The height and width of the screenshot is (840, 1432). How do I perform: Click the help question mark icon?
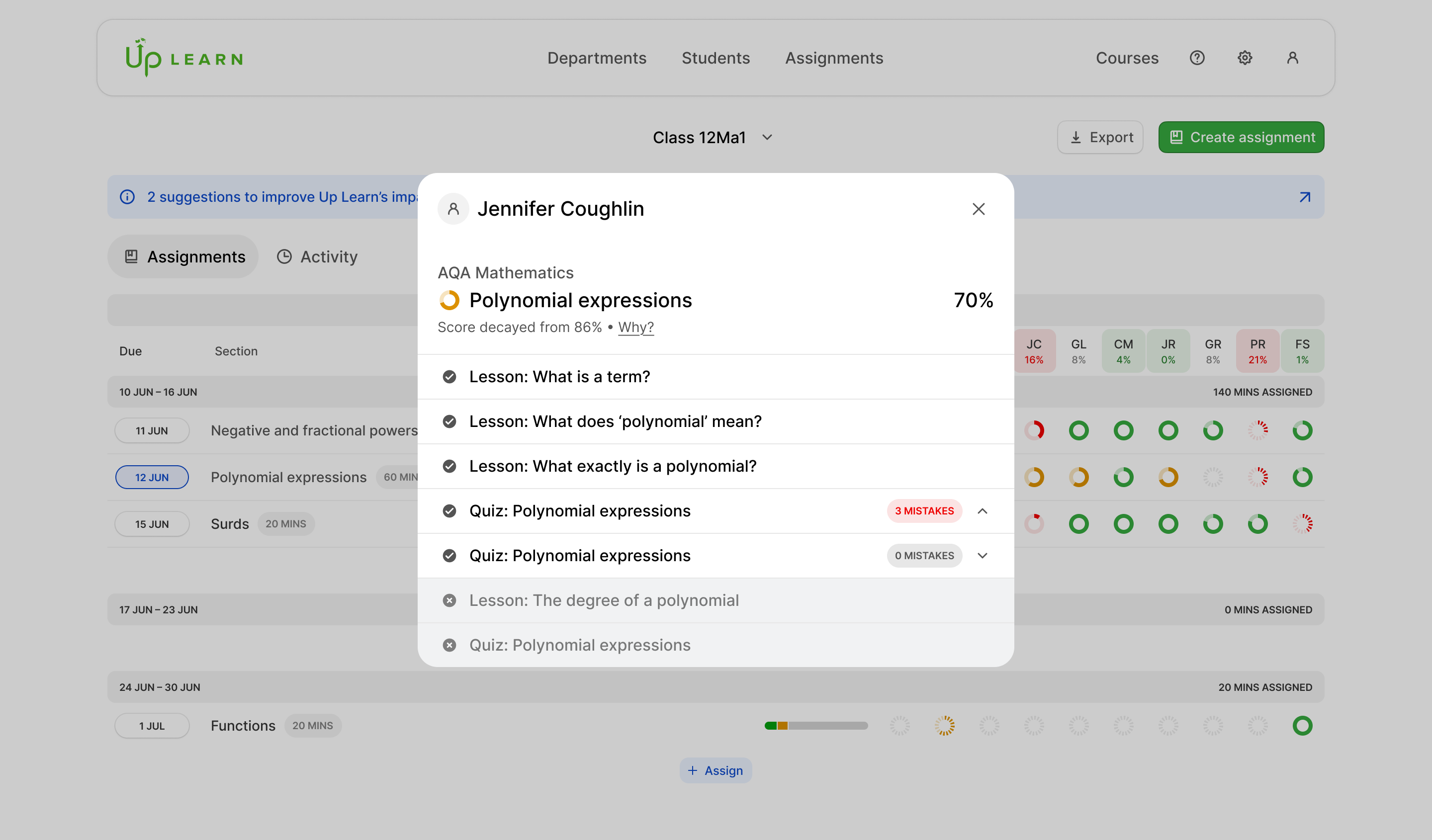1197,58
